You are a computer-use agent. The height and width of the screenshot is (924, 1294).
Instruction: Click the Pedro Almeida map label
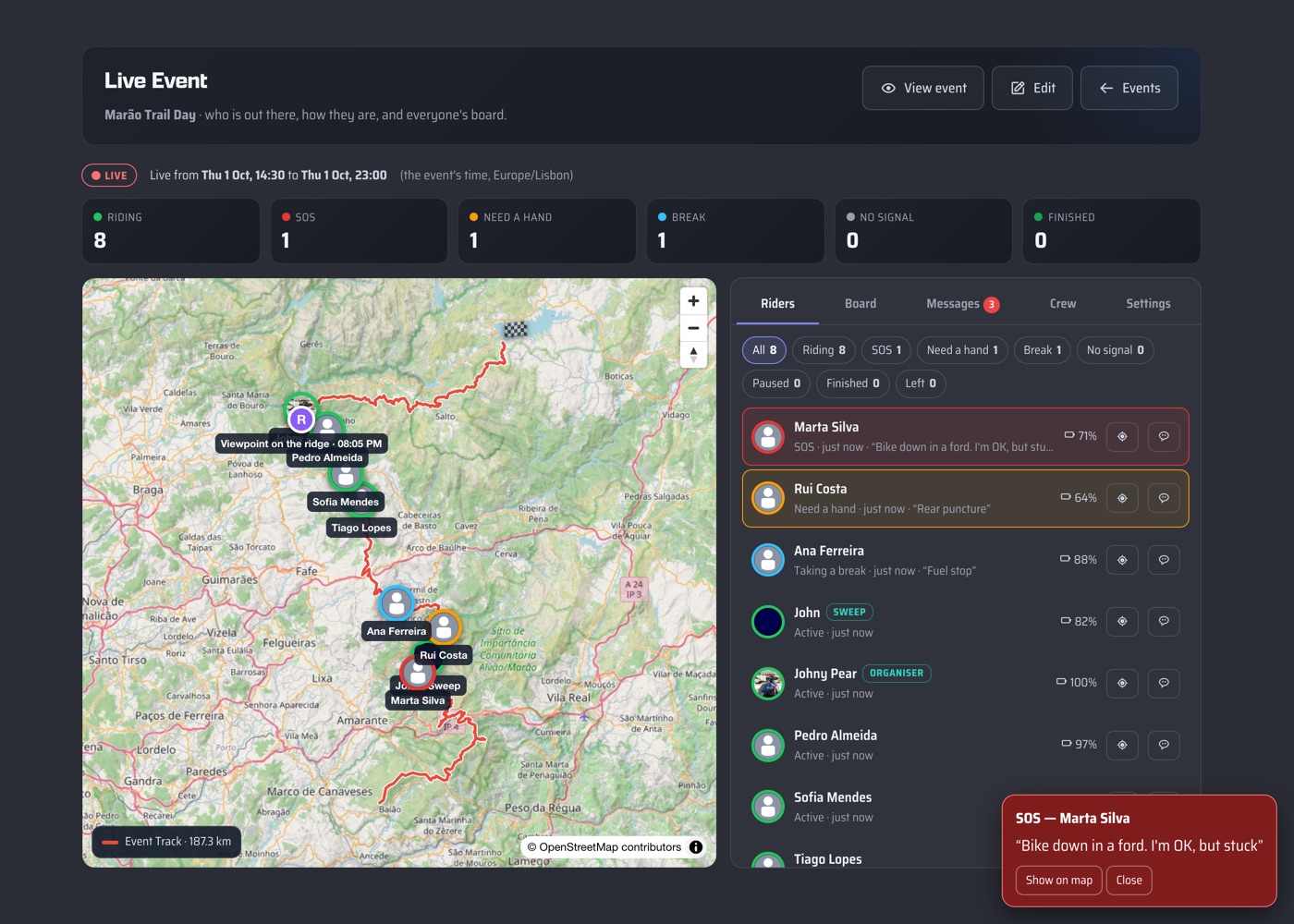[x=327, y=457]
